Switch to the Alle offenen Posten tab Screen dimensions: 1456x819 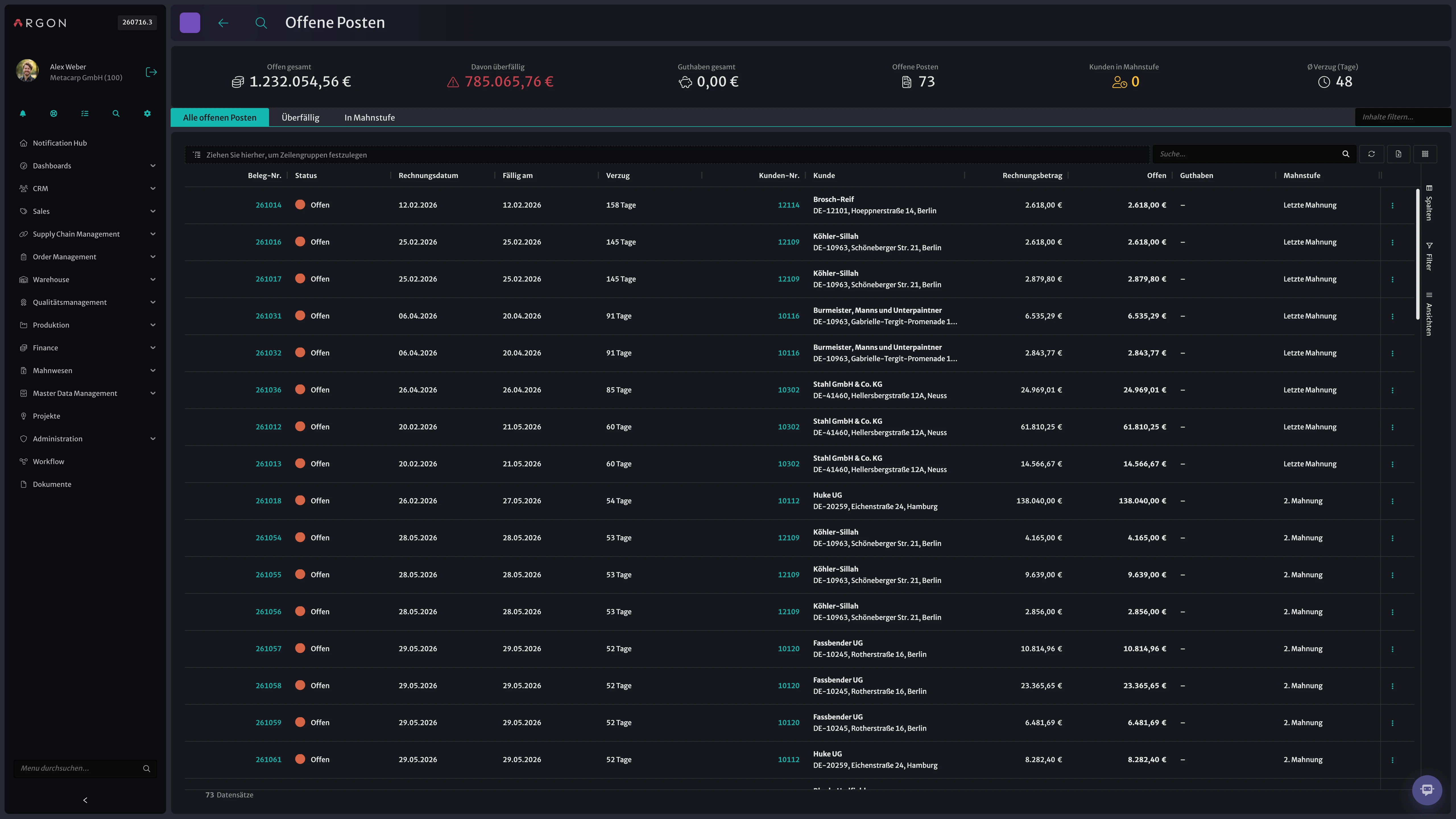click(x=220, y=117)
